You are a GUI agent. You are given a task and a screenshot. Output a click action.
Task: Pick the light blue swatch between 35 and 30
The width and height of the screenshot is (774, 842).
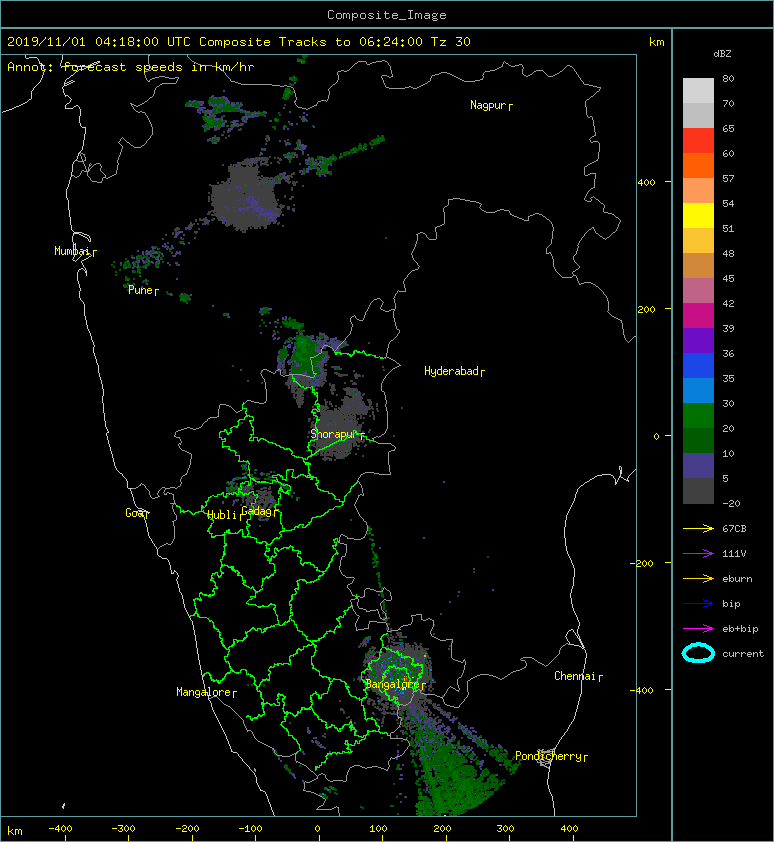pos(698,391)
